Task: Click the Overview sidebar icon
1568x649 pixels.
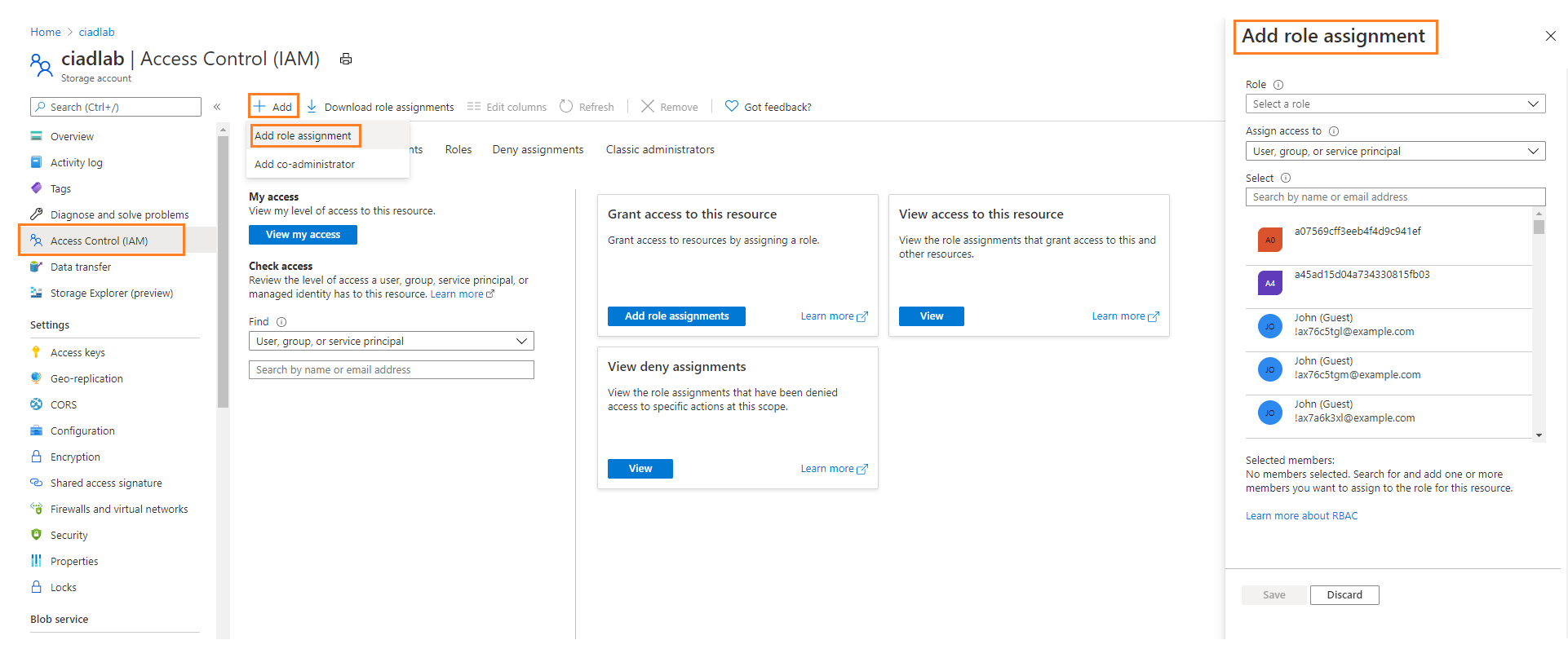Action: pyautogui.click(x=36, y=136)
